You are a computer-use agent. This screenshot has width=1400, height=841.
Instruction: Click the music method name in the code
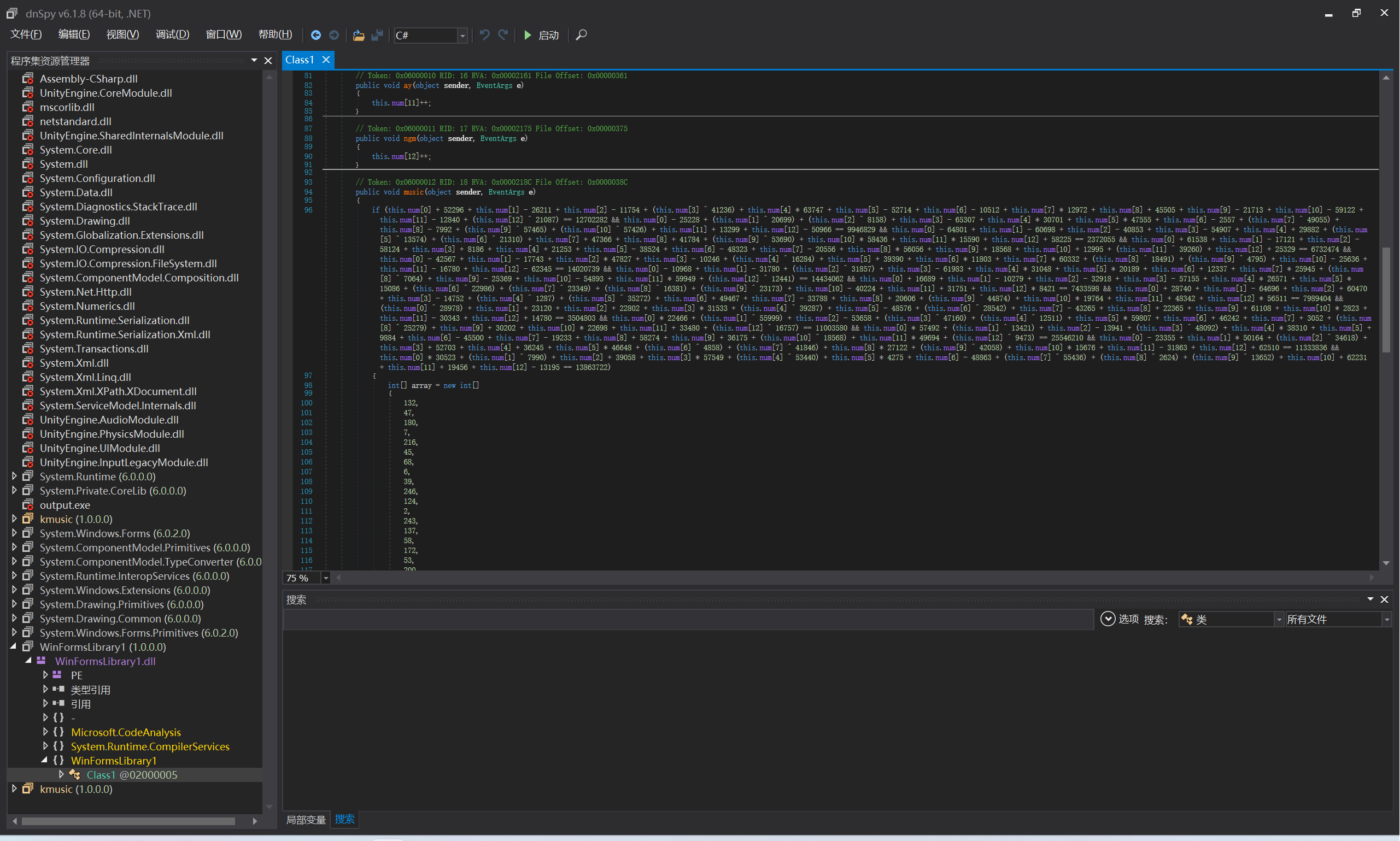coord(413,192)
